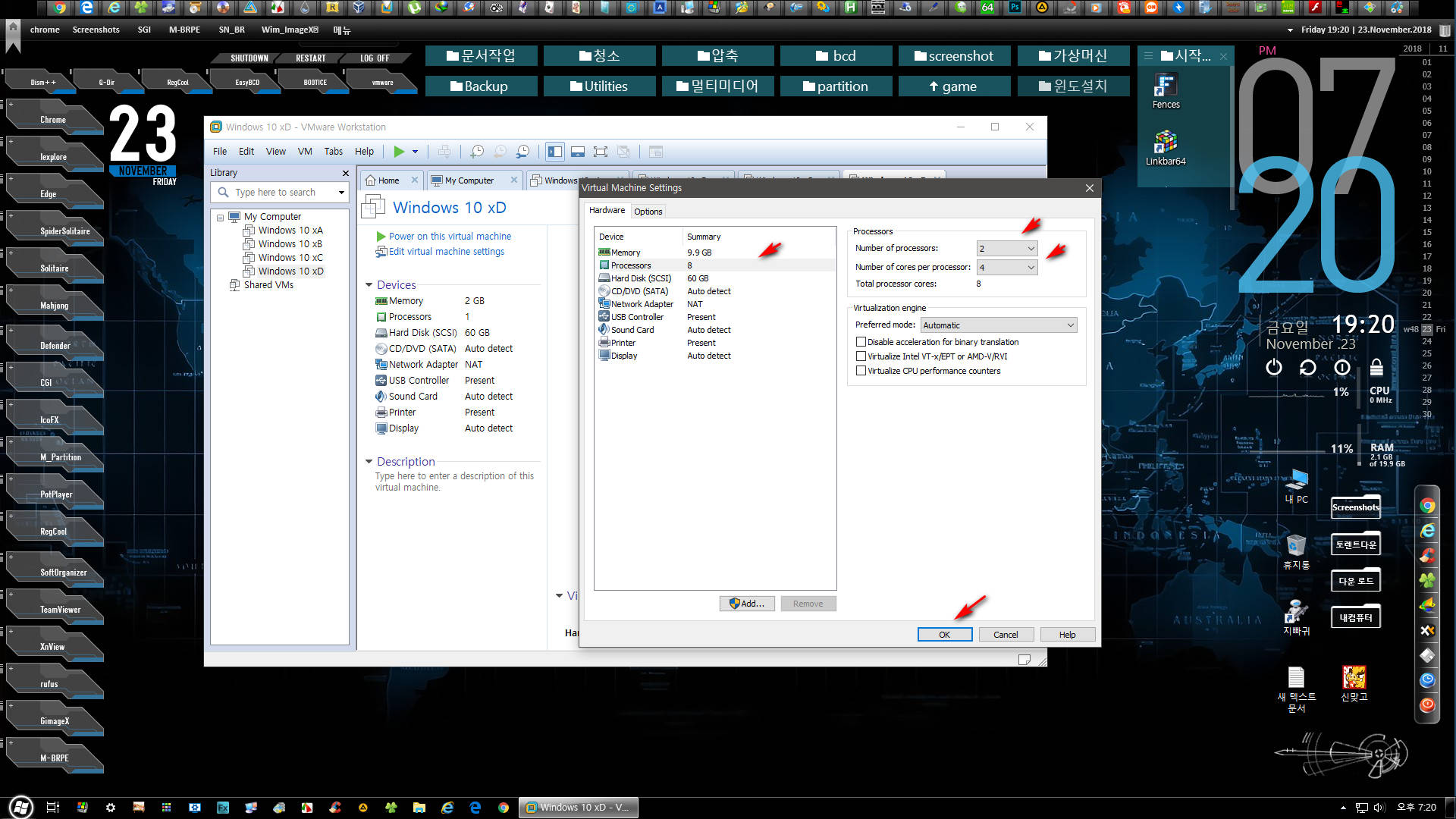Enable Disable acceleration for binary translation
This screenshot has height=819, width=1456.
(x=861, y=342)
